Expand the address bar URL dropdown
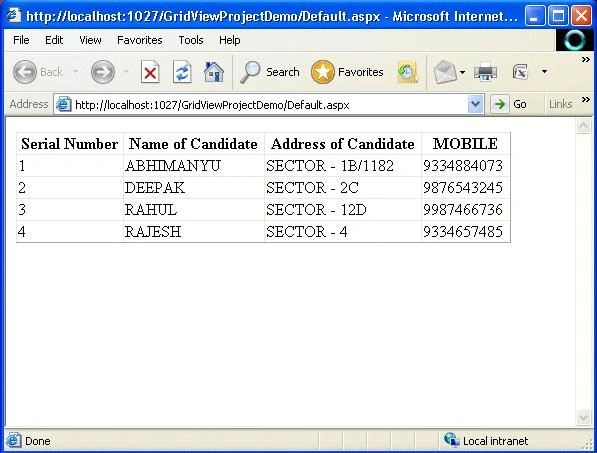The height and width of the screenshot is (453, 597). pos(475,104)
